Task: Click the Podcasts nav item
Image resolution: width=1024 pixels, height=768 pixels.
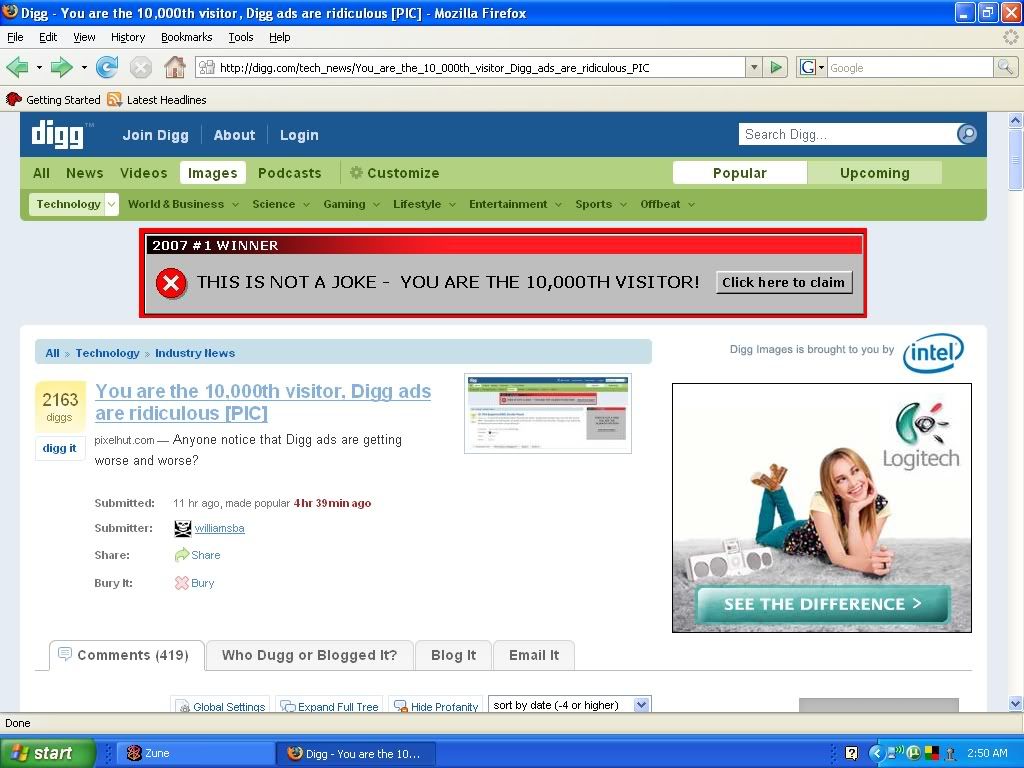Action: (x=289, y=173)
